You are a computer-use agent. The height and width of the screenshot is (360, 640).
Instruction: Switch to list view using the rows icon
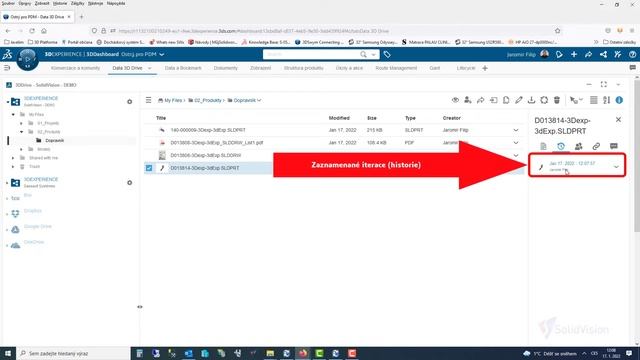pyautogui.click(x=594, y=100)
